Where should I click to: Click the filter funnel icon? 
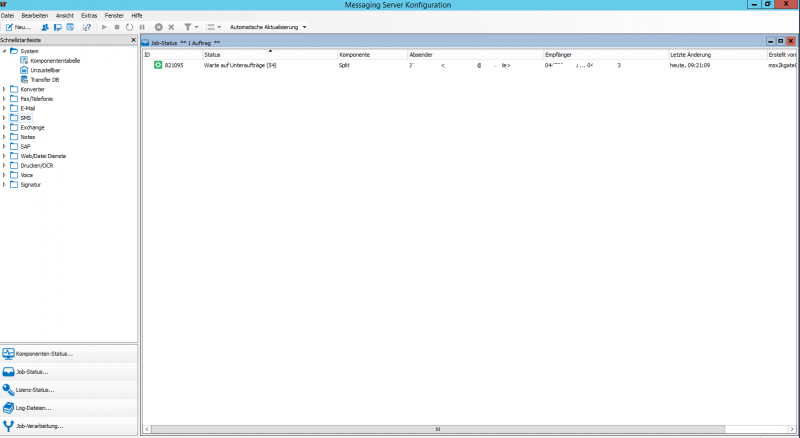pos(187,27)
